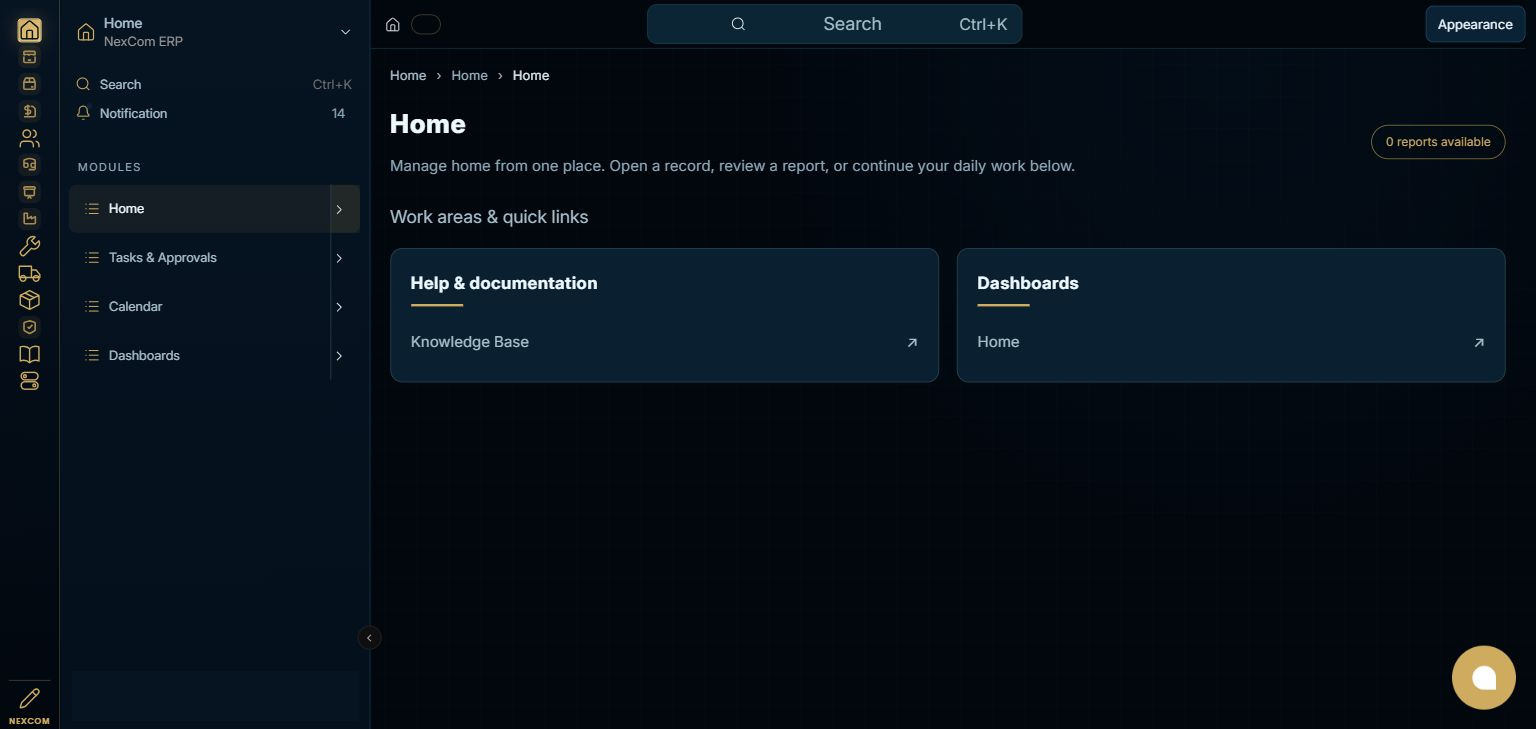Select the Dashboards module in the sidebar
The width and height of the screenshot is (1536, 729).
click(200, 356)
